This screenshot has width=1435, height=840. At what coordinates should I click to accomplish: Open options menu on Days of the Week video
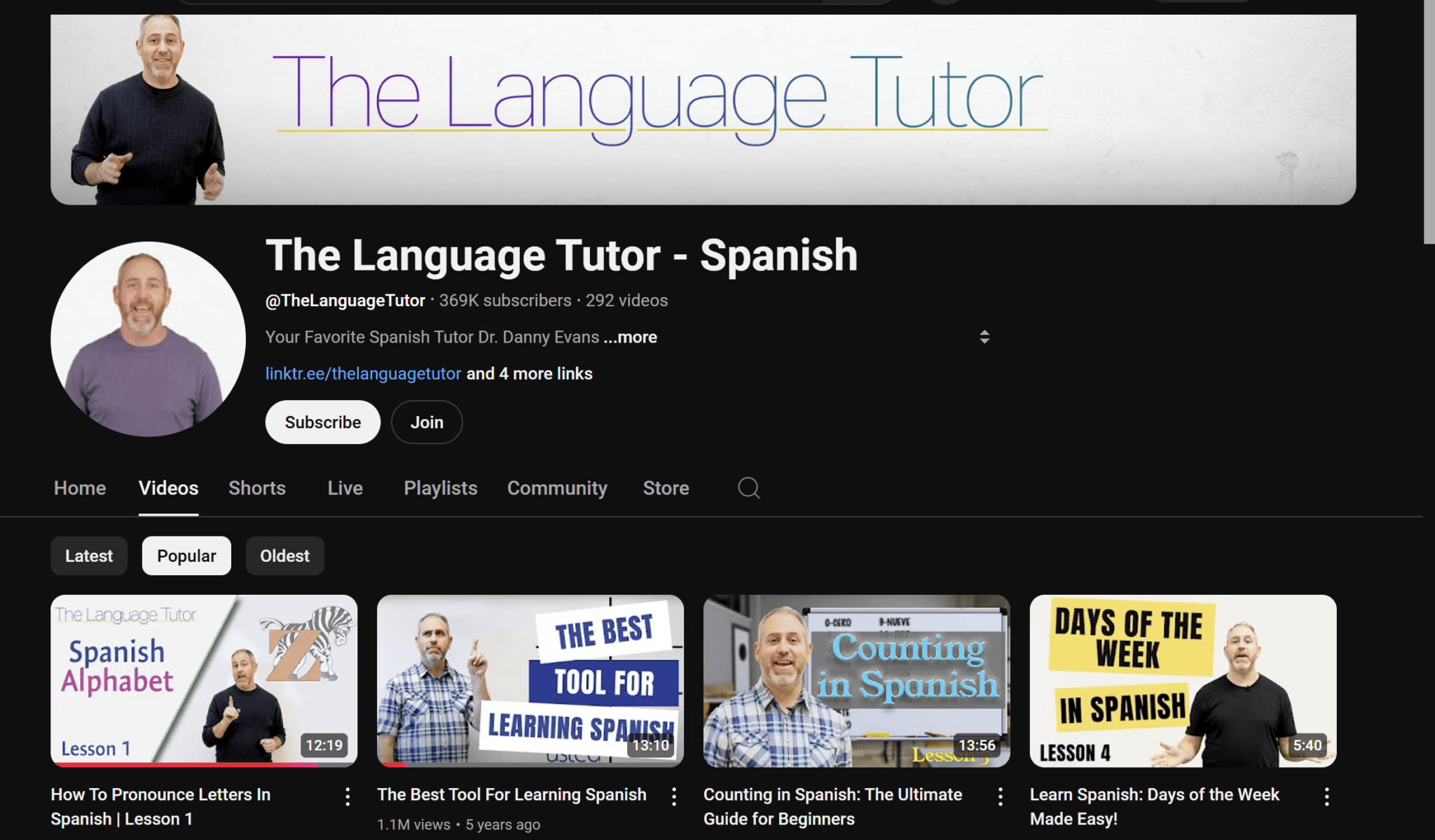pos(1326,796)
